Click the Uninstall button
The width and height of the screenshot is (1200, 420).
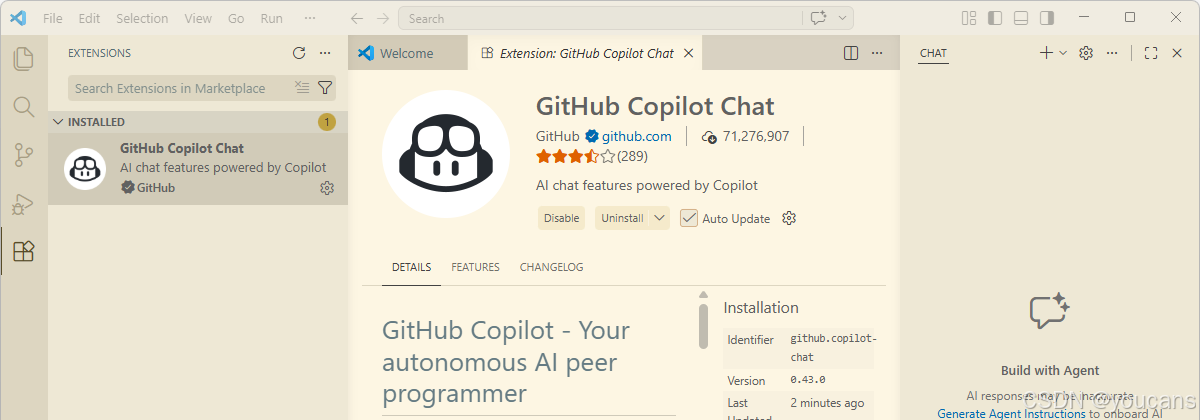(x=622, y=218)
